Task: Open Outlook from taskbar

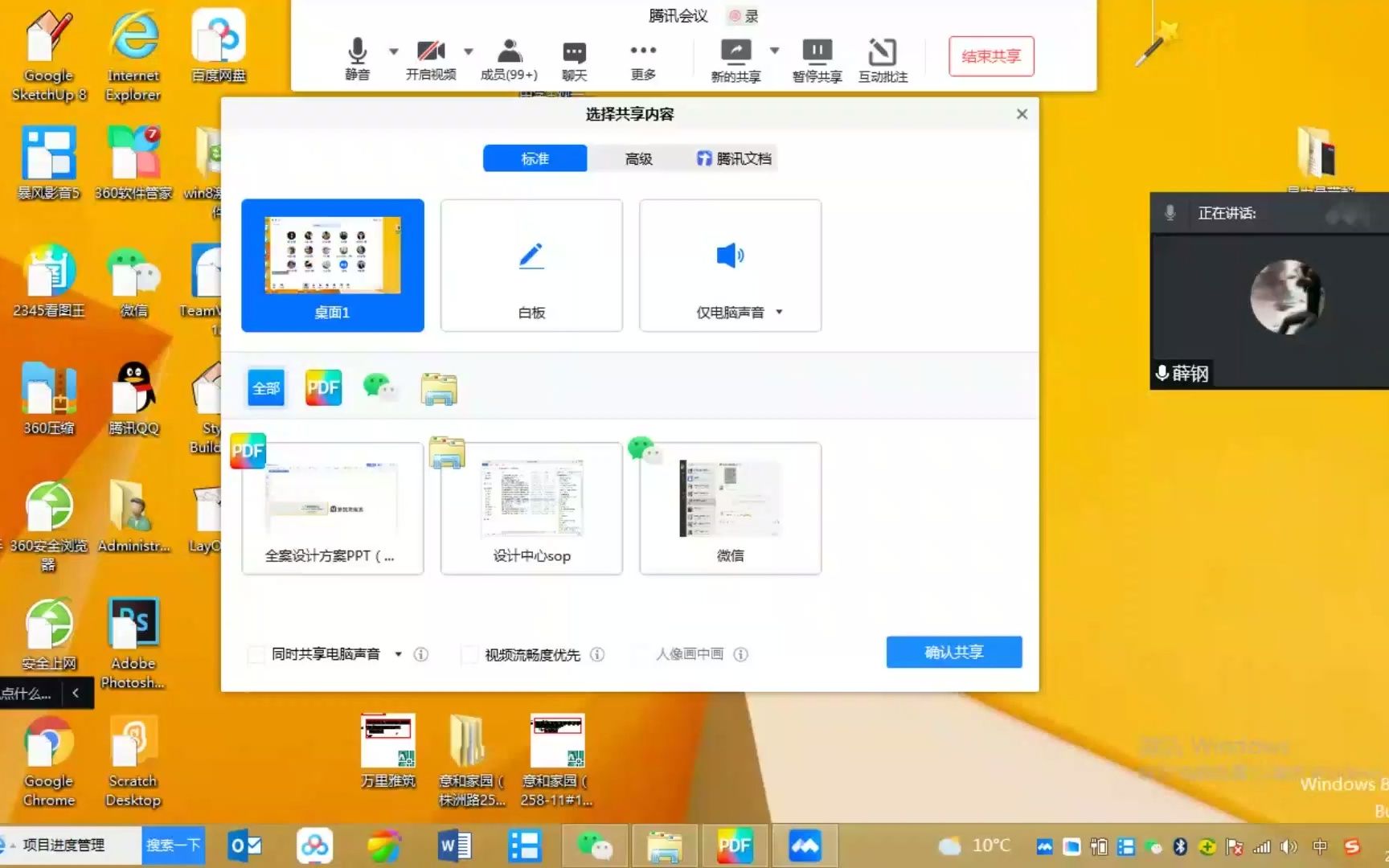Action: coord(246,845)
